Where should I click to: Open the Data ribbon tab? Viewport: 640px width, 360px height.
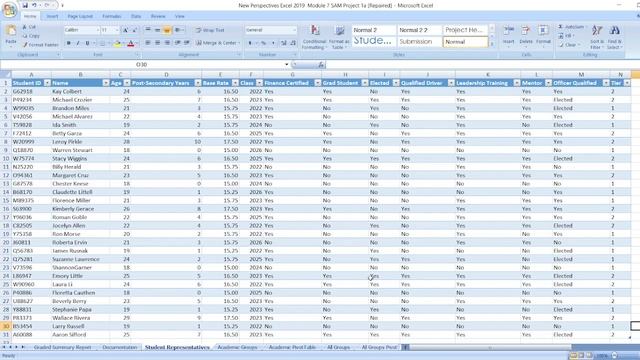click(136, 16)
